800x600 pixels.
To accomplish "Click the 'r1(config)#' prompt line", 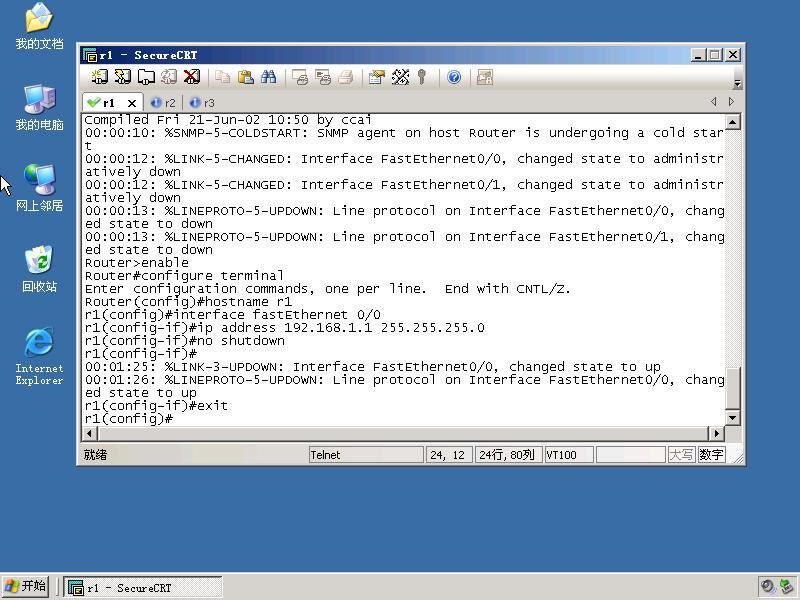I will click(x=129, y=419).
